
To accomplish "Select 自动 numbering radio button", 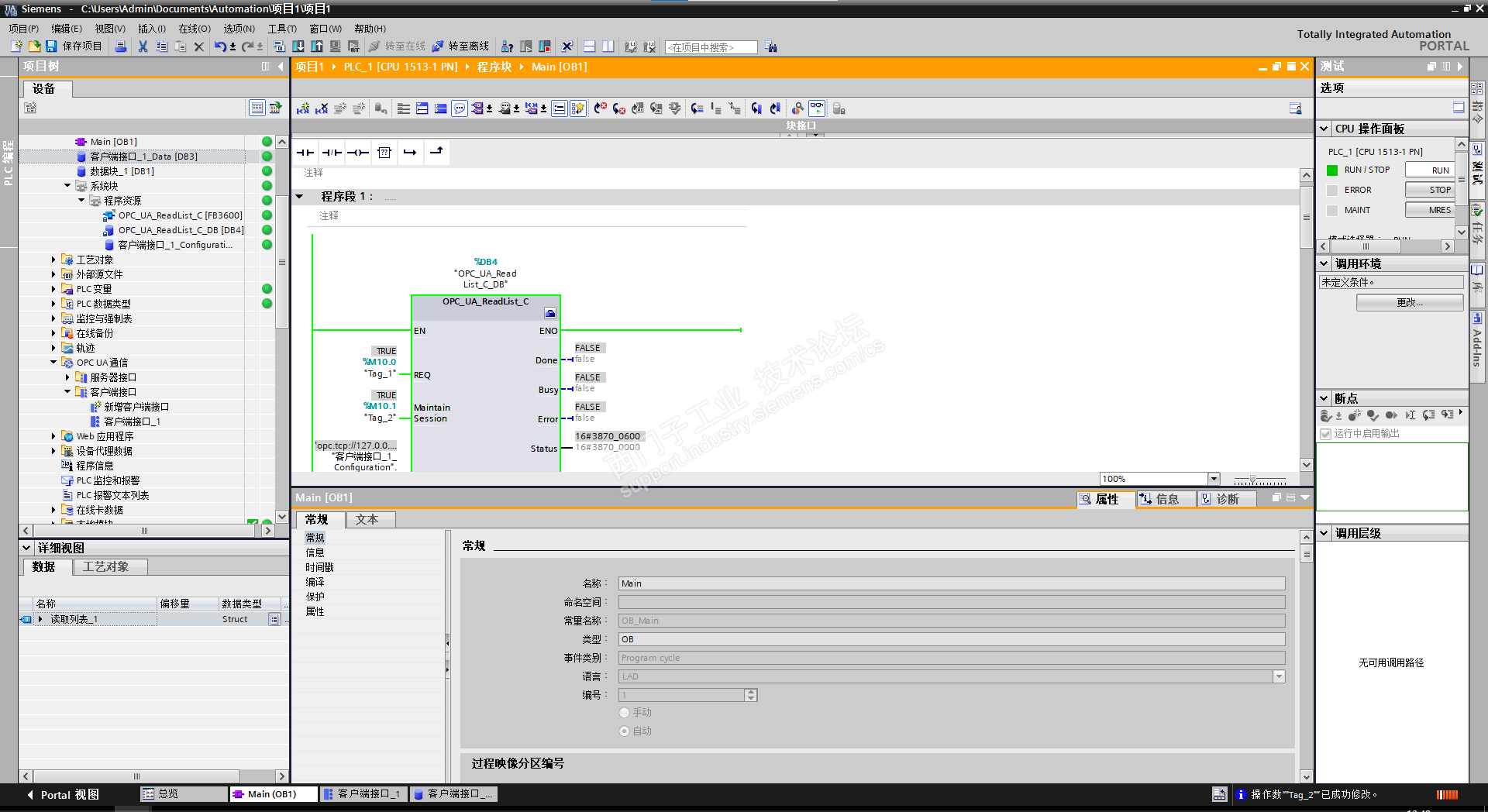I will point(625,731).
